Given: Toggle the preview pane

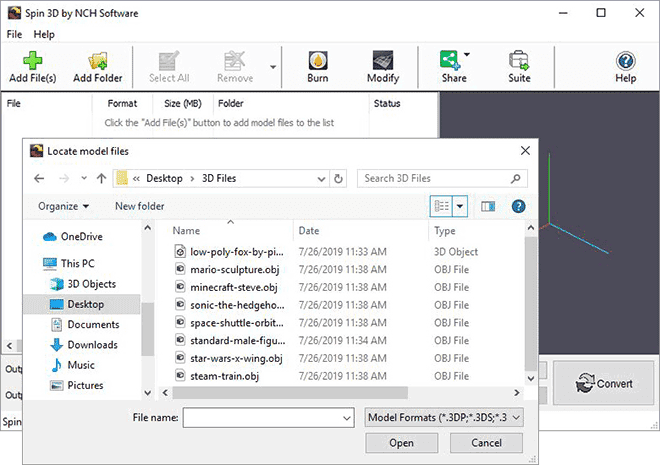Looking at the screenshot, I should tap(488, 206).
